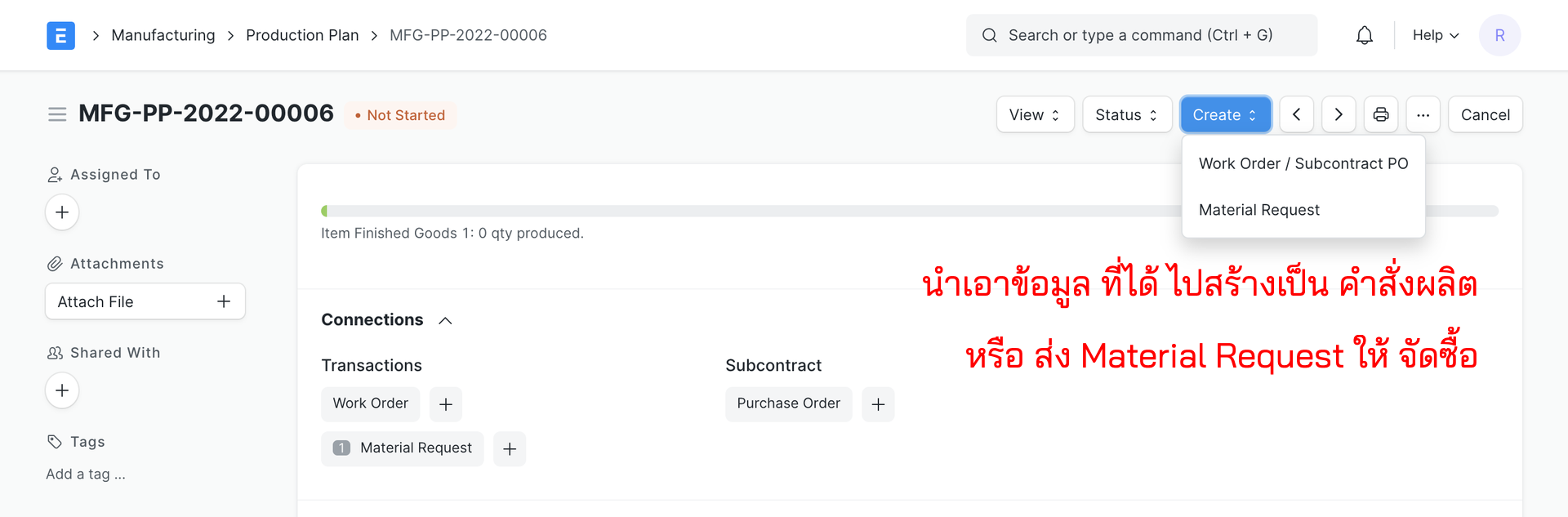Add new Purchase Order connection
This screenshot has width=1568, height=517.
[878, 404]
